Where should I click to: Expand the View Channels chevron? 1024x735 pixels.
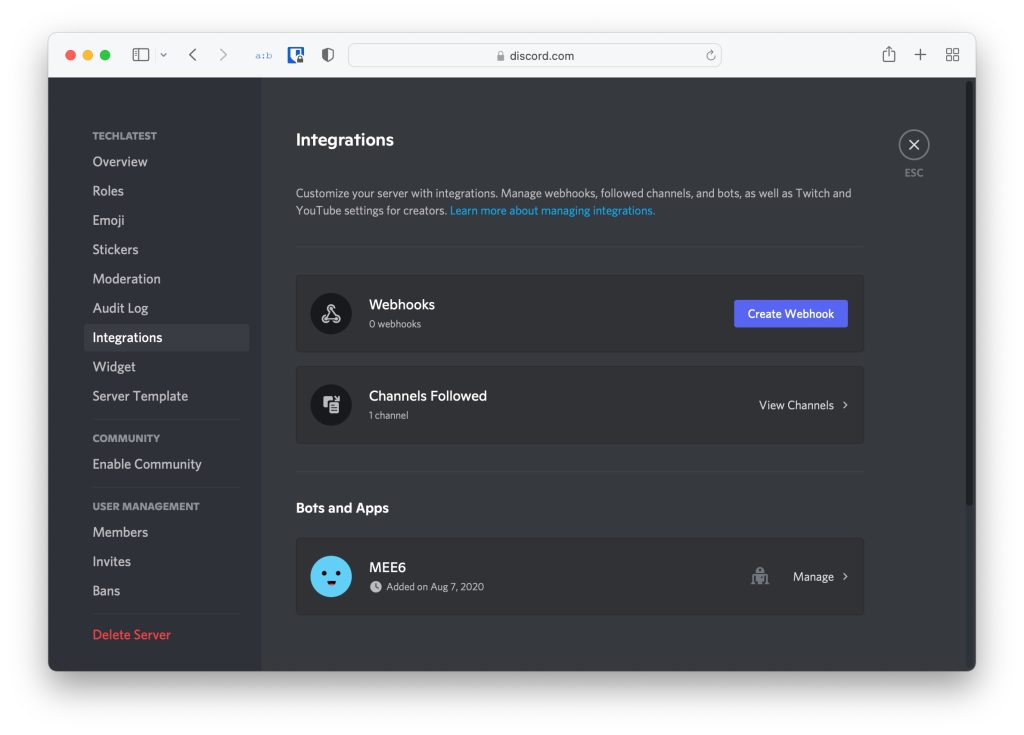click(845, 405)
